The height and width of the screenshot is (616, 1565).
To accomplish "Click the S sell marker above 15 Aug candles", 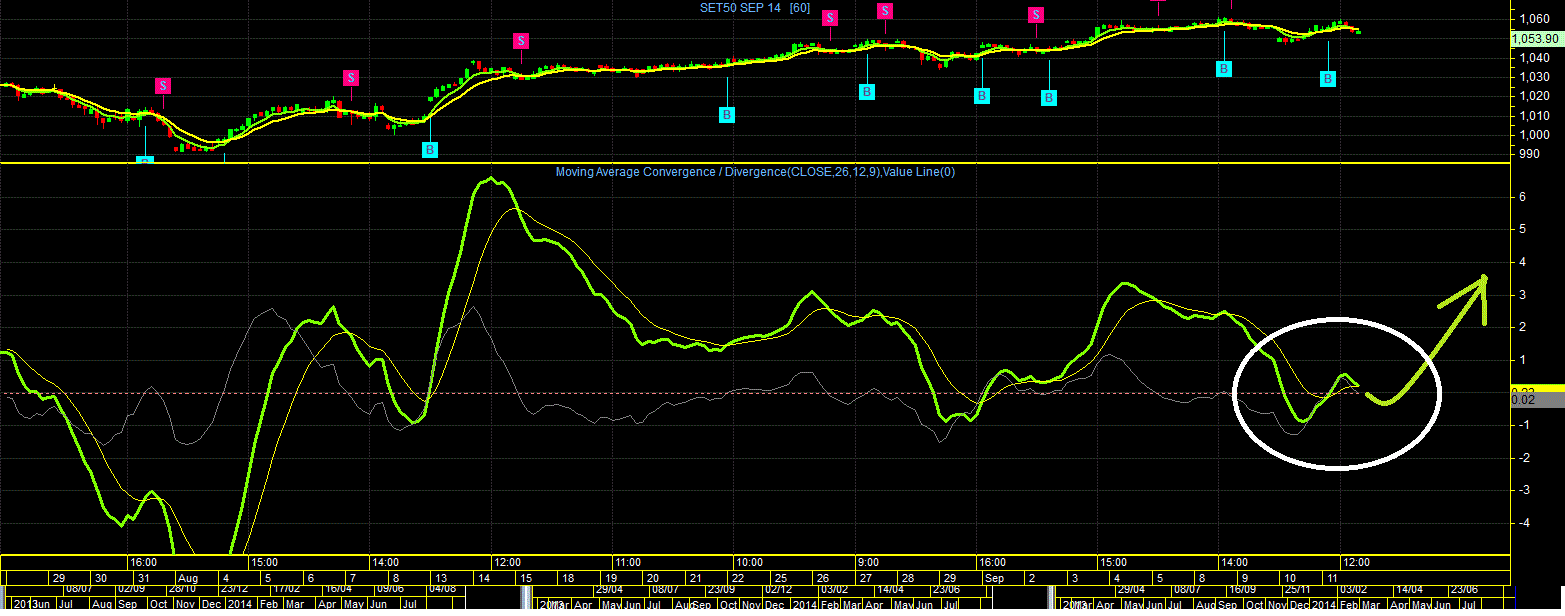I will pos(521,41).
